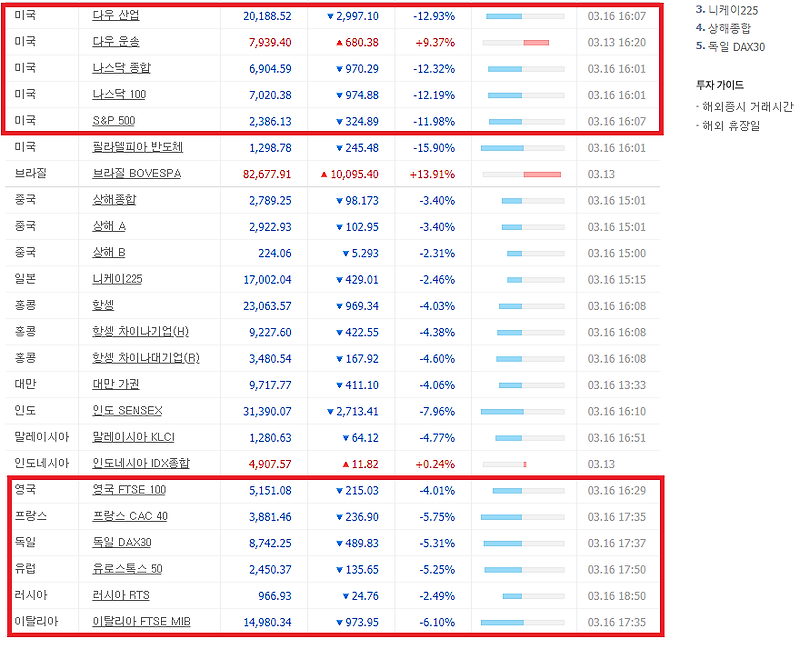Open the 해외 휴장일 guide link

click(731, 126)
